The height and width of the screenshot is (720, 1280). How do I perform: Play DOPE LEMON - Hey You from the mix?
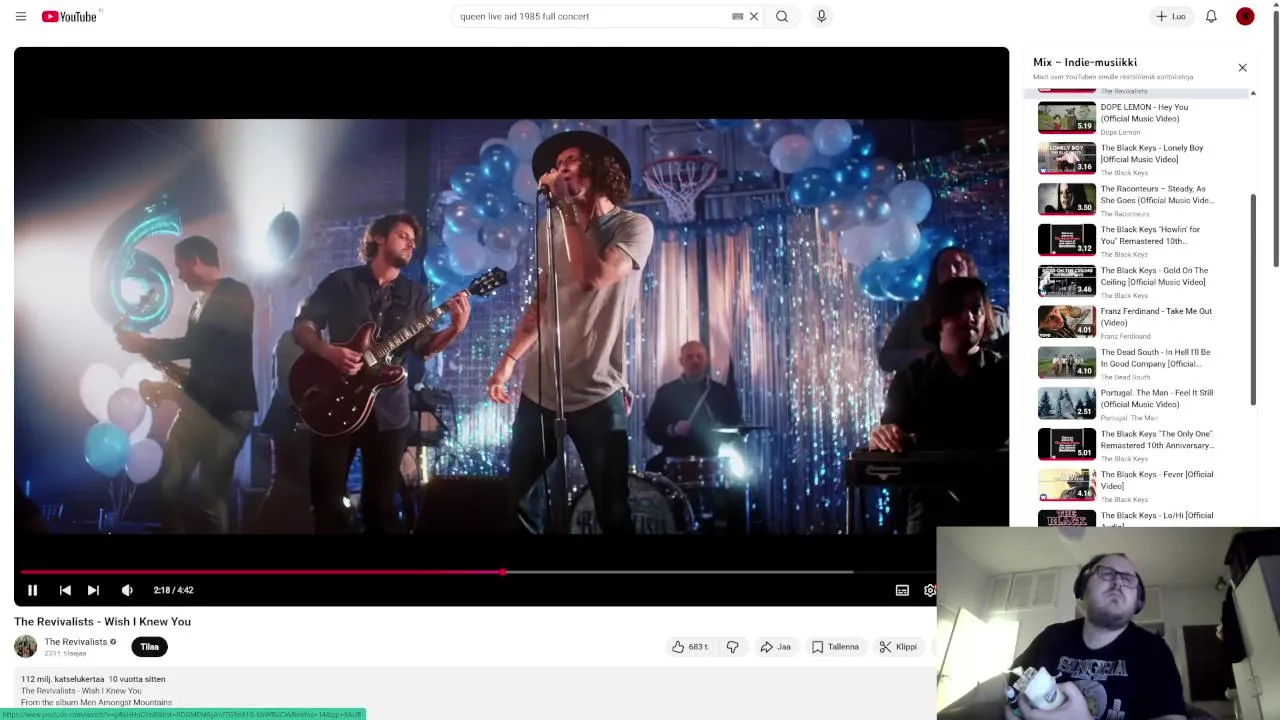point(1144,113)
